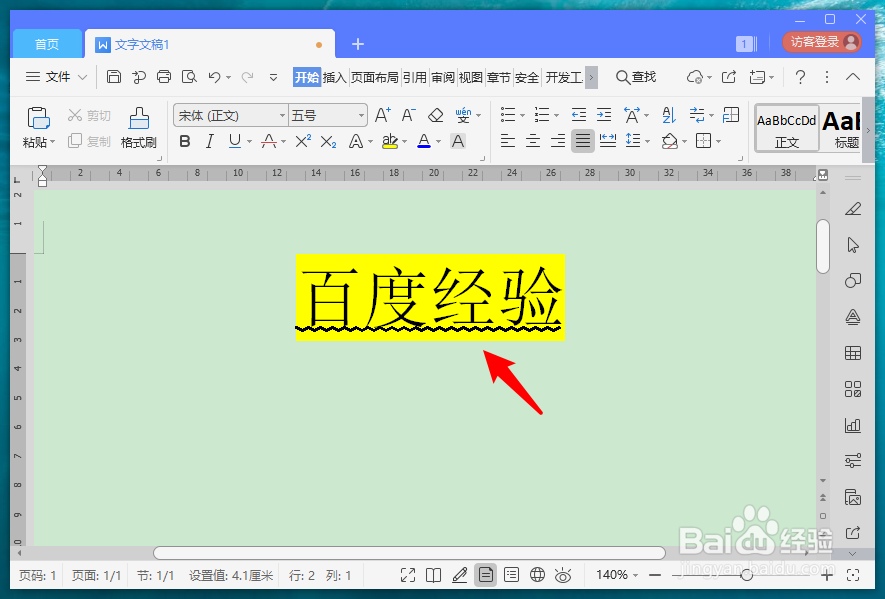885x599 pixels.
Task: Toggle Underline formatting
Action: (235, 141)
